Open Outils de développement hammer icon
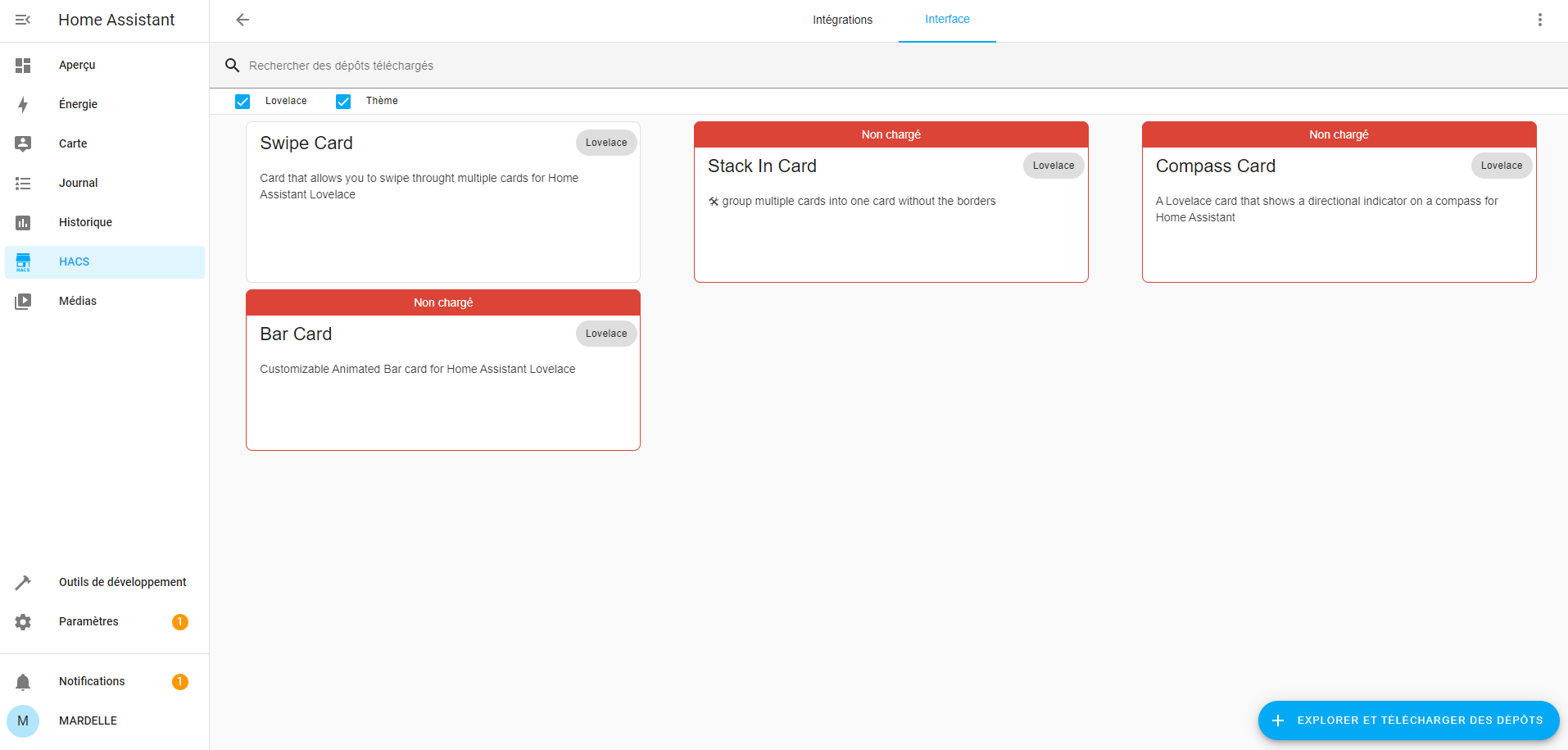Image resolution: width=1568 pixels, height=750 pixels. 23,583
